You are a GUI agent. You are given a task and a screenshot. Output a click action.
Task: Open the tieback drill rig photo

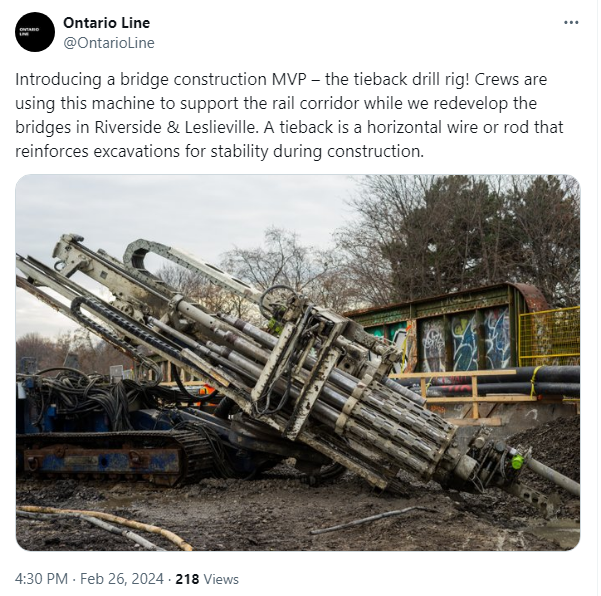(x=298, y=363)
